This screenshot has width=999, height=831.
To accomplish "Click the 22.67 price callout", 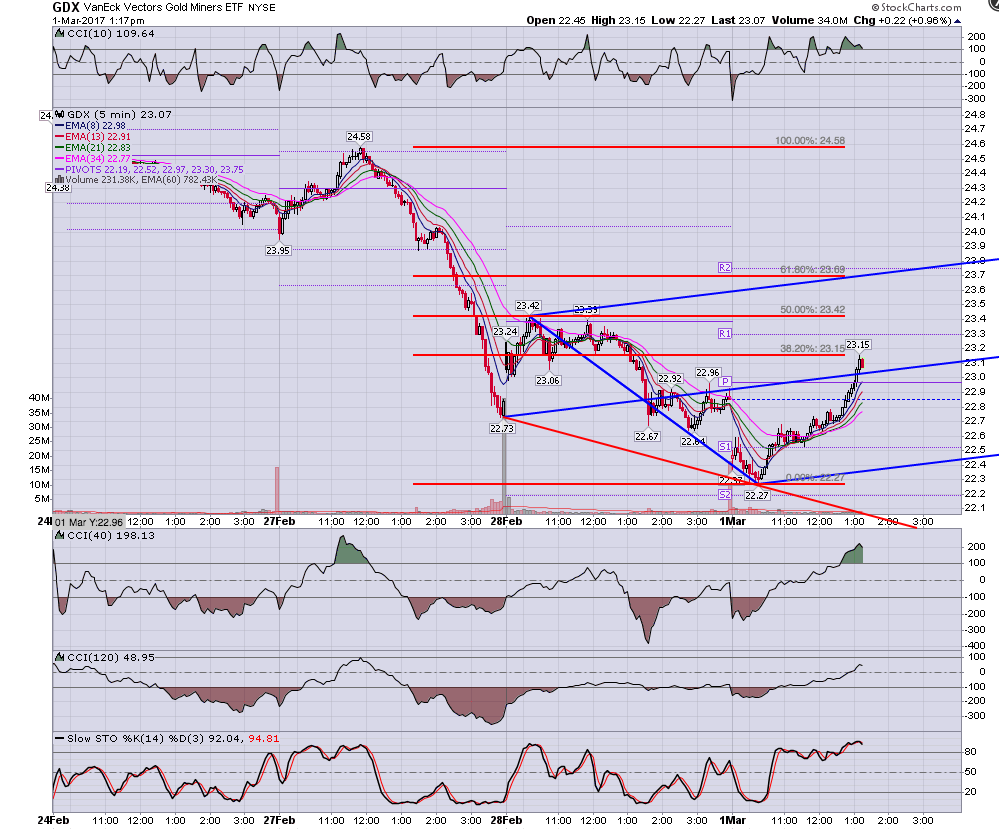I will [647, 437].
